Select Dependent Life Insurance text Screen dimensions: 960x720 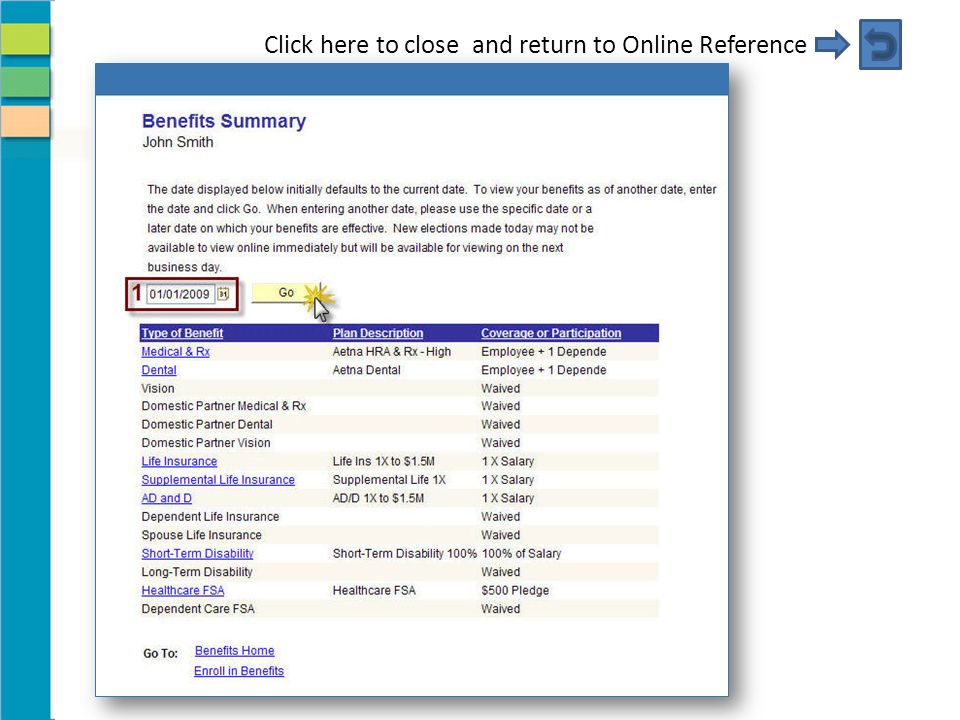(x=210, y=516)
